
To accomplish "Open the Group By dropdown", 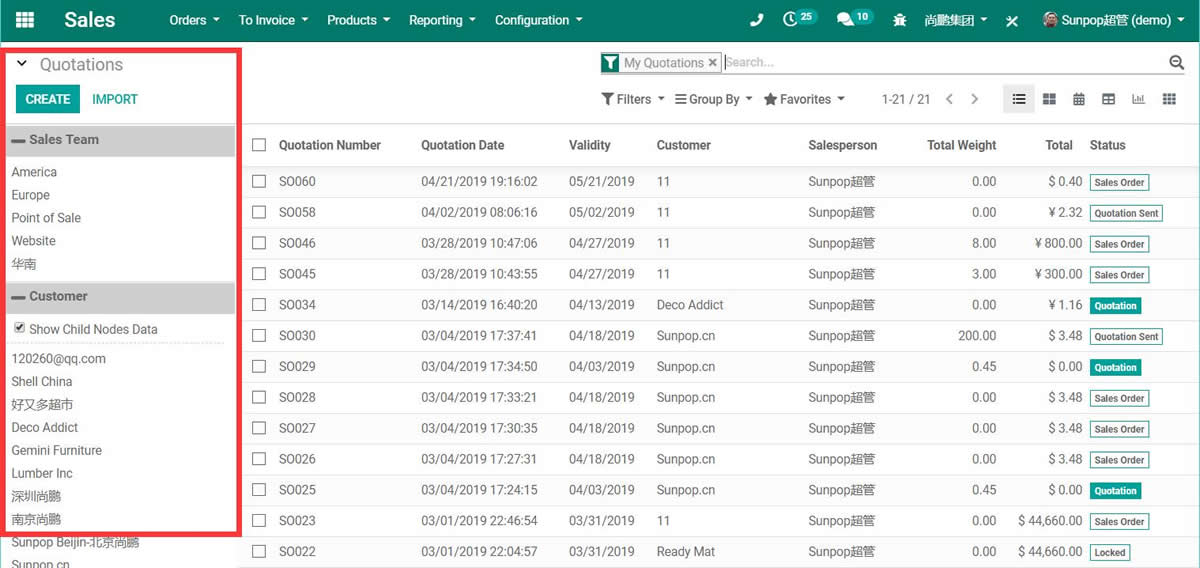I will [714, 99].
